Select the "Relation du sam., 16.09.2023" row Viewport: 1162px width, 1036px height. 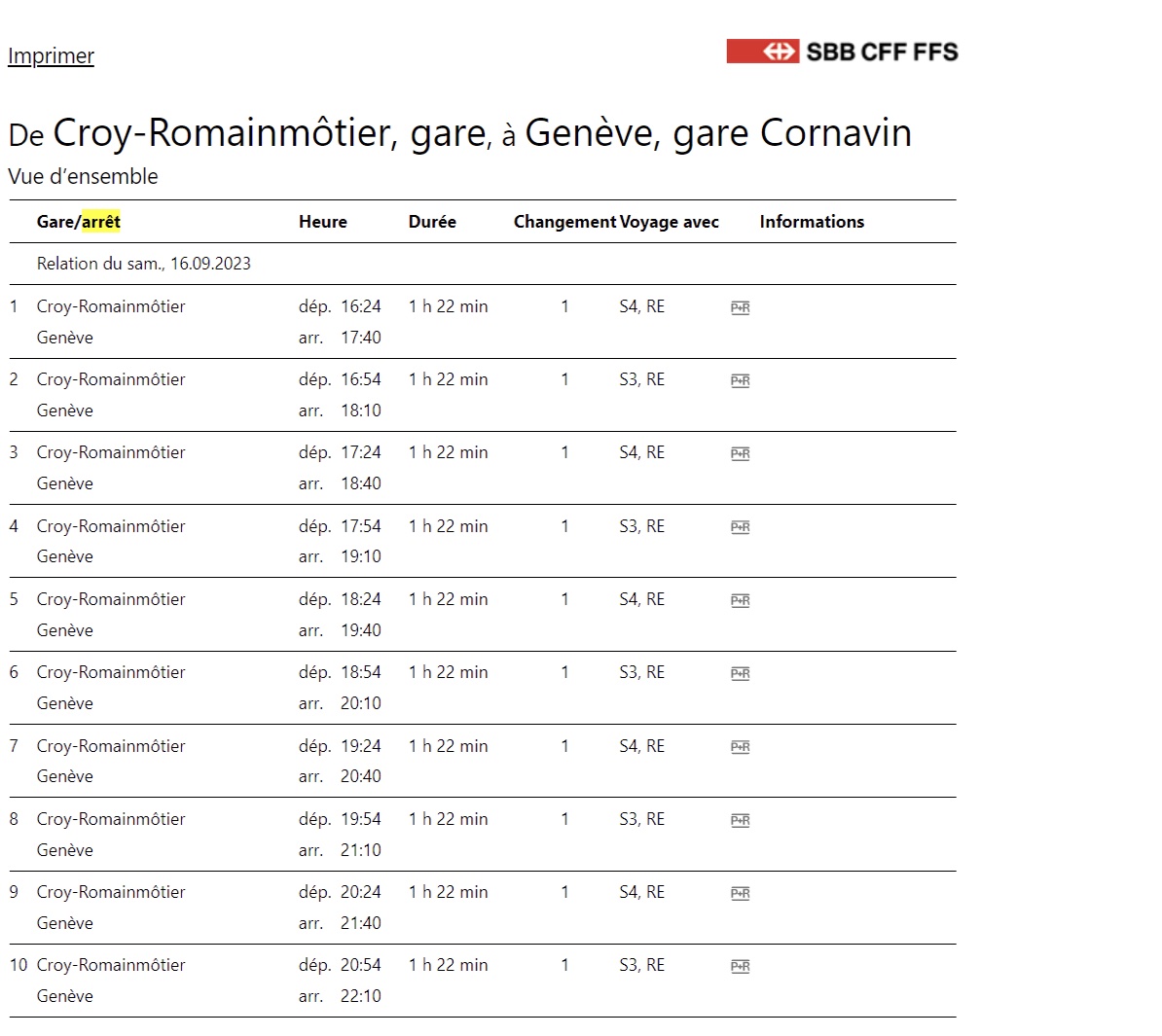click(144, 264)
